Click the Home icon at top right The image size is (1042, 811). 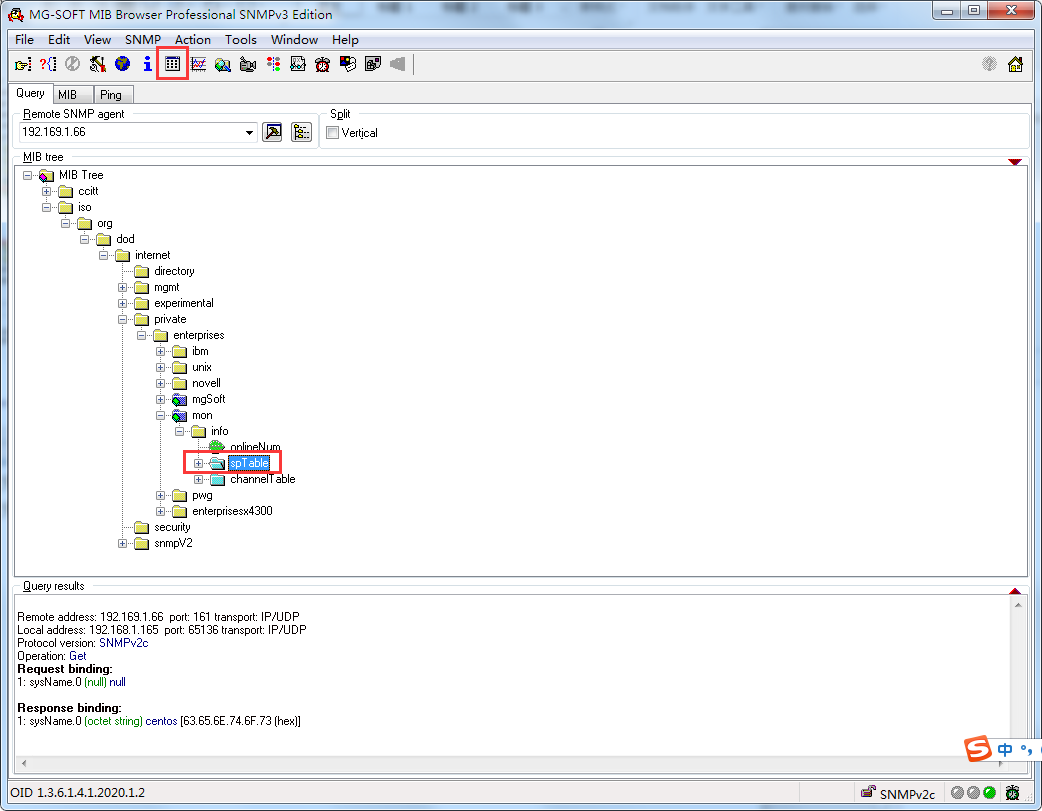[1016, 63]
